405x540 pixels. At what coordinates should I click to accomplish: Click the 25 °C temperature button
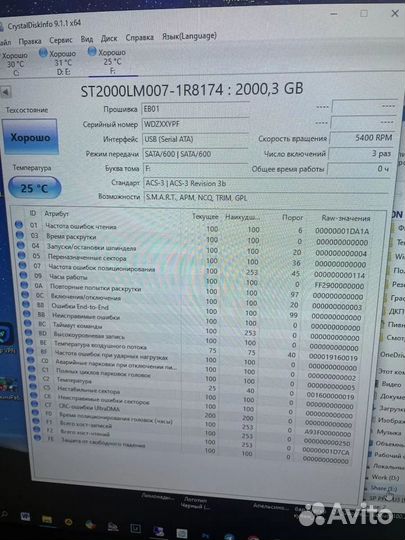34,188
